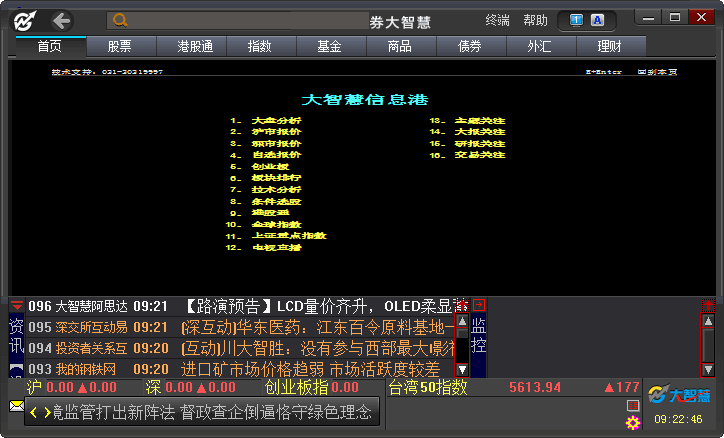Viewport: 724px width, 438px height.
Task: Open menu item 7 技术分析
Action: pyautogui.click(x=265, y=190)
